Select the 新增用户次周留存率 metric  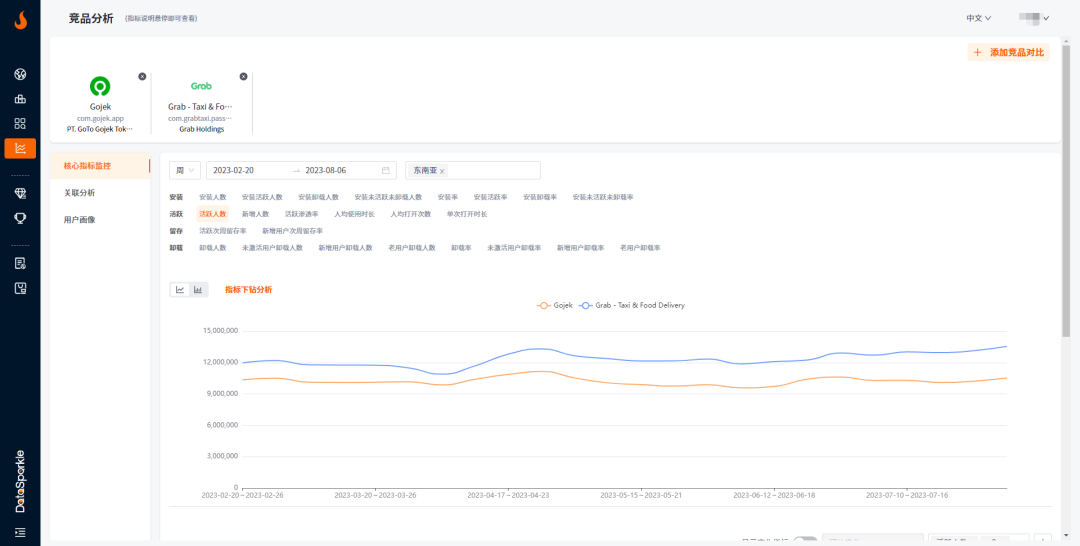292,231
